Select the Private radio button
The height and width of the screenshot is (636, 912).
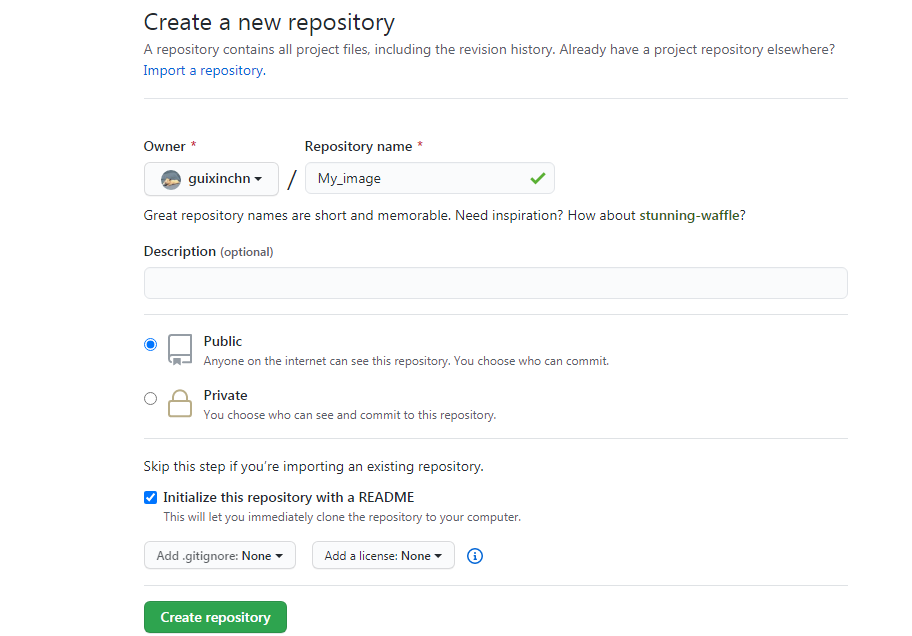click(151, 399)
